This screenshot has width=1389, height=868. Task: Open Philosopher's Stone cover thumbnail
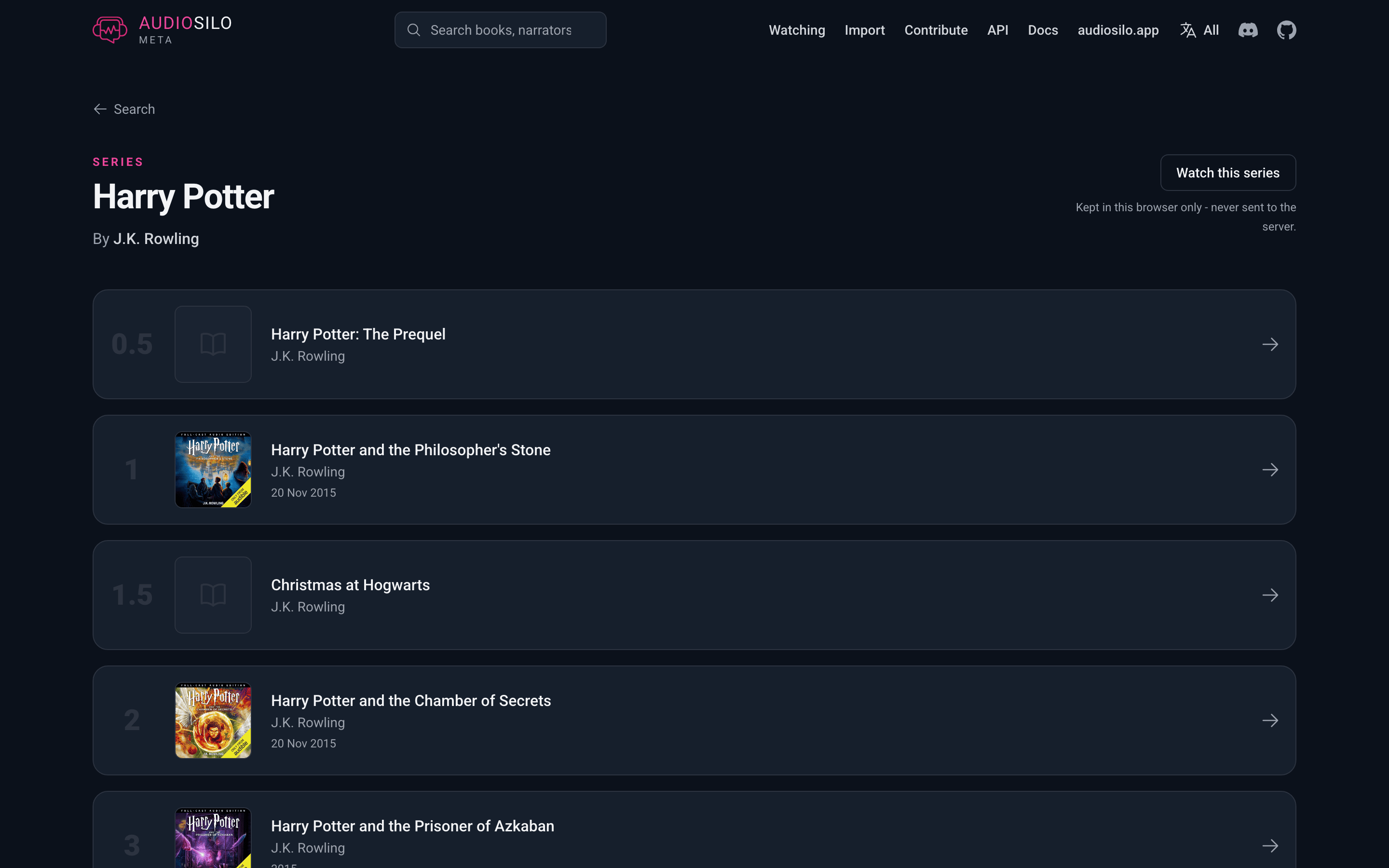(x=213, y=470)
